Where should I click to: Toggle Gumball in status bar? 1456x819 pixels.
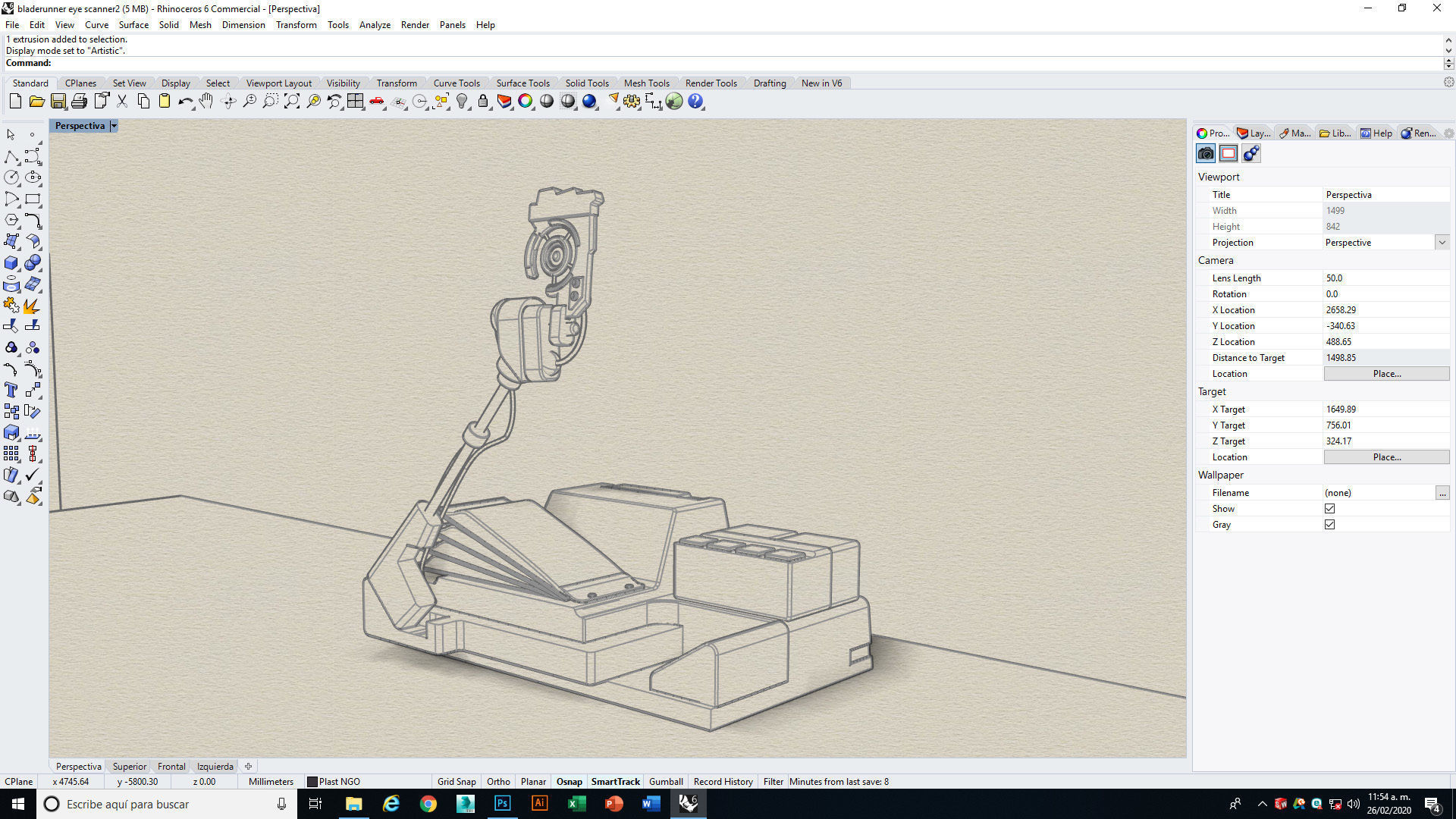666,782
